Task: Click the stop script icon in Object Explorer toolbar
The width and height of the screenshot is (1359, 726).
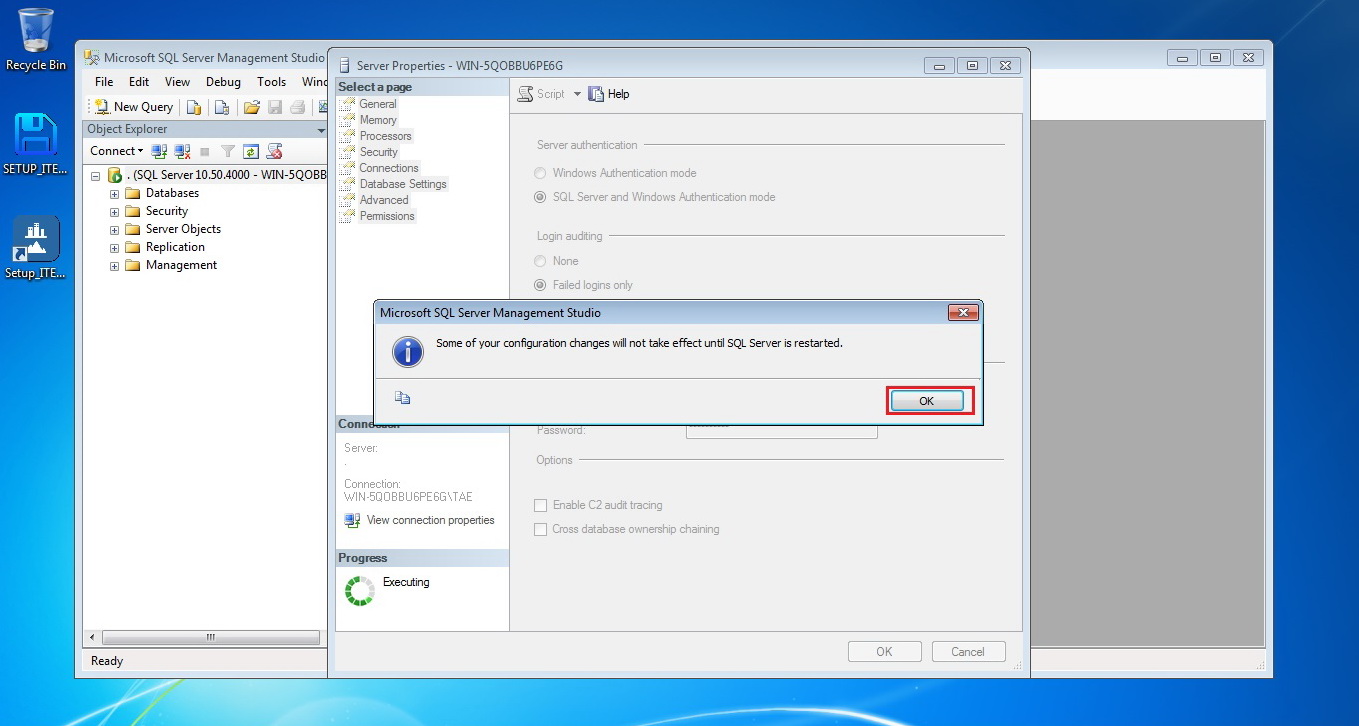Action: click(274, 151)
